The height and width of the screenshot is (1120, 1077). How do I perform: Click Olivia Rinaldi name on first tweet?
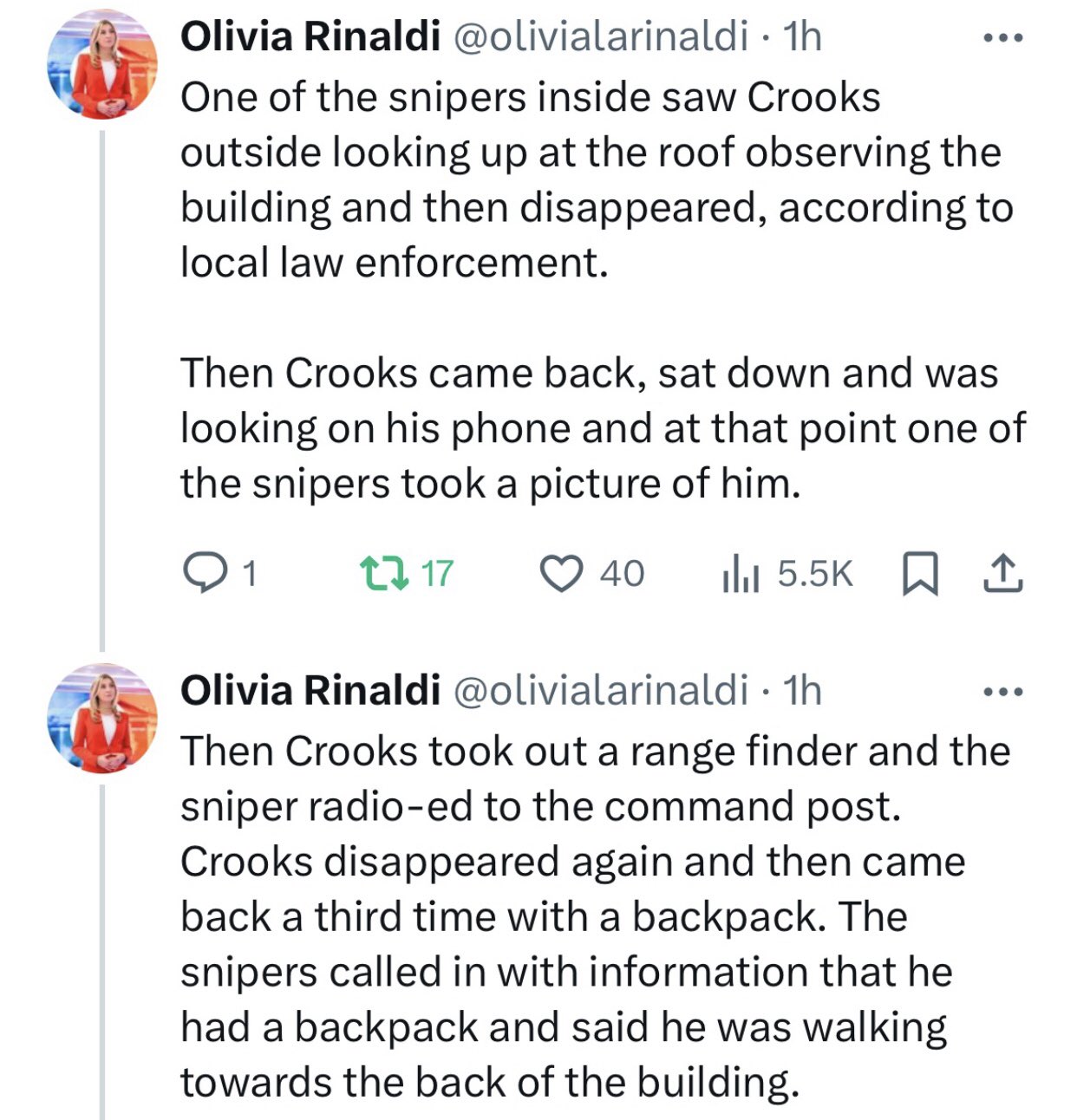pyautogui.click(x=310, y=36)
